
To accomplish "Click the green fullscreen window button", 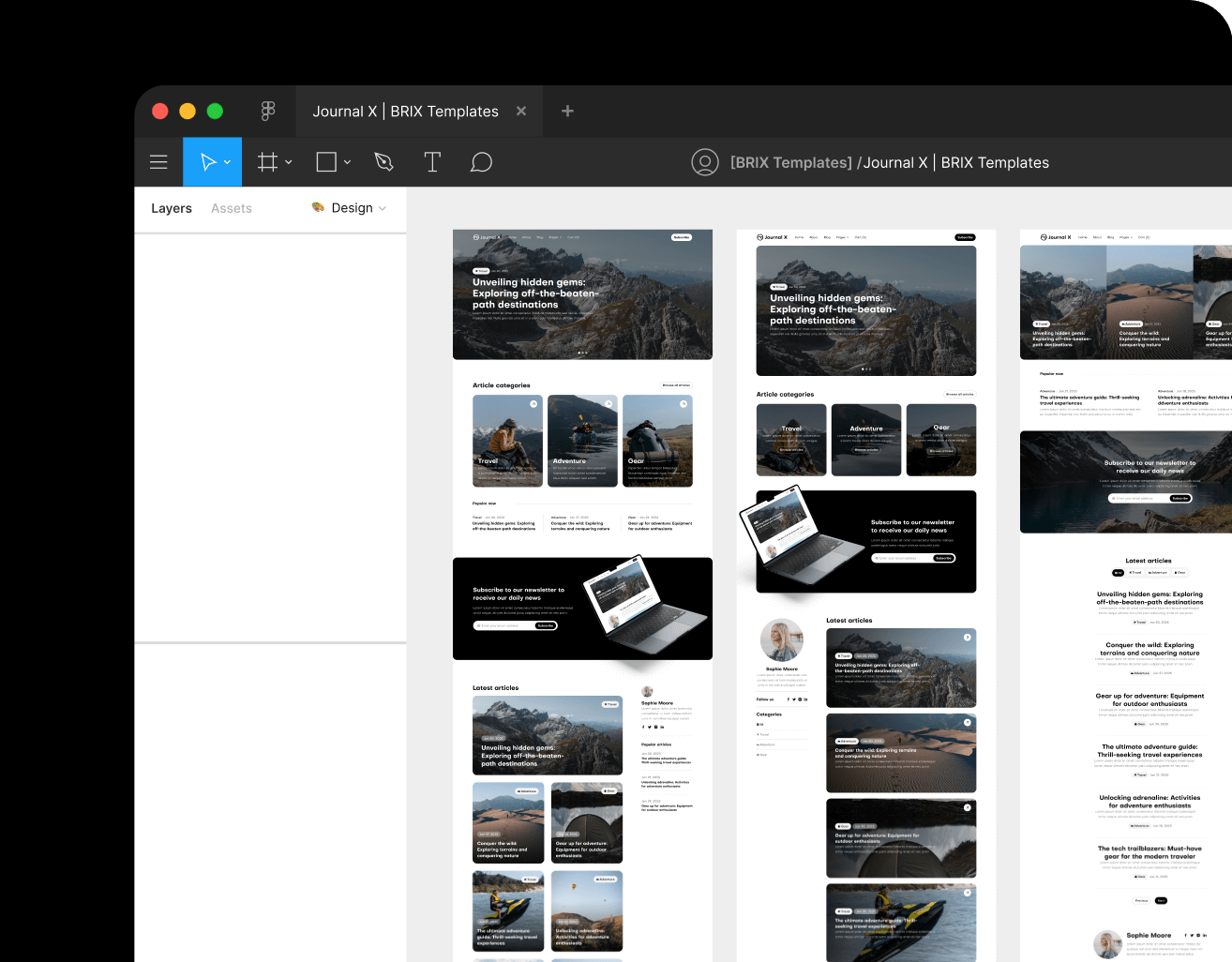I will click(x=215, y=111).
